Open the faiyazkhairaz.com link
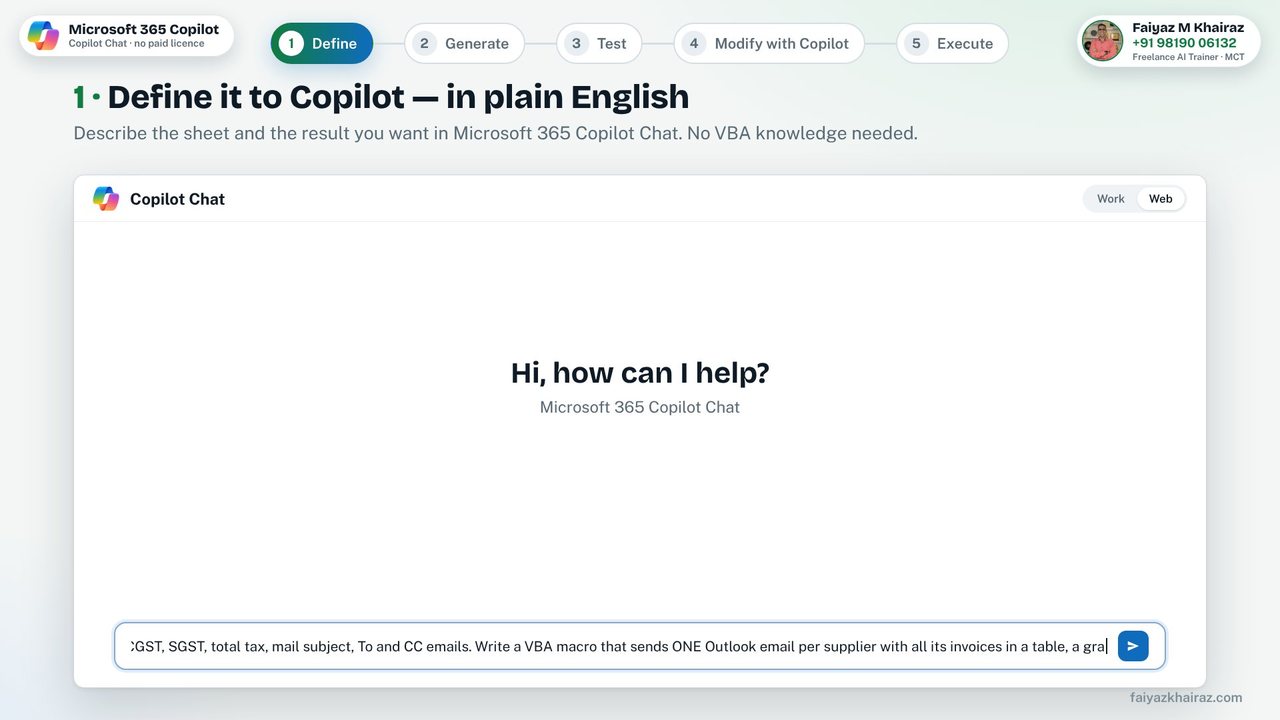Image resolution: width=1280 pixels, height=720 pixels. (1186, 697)
